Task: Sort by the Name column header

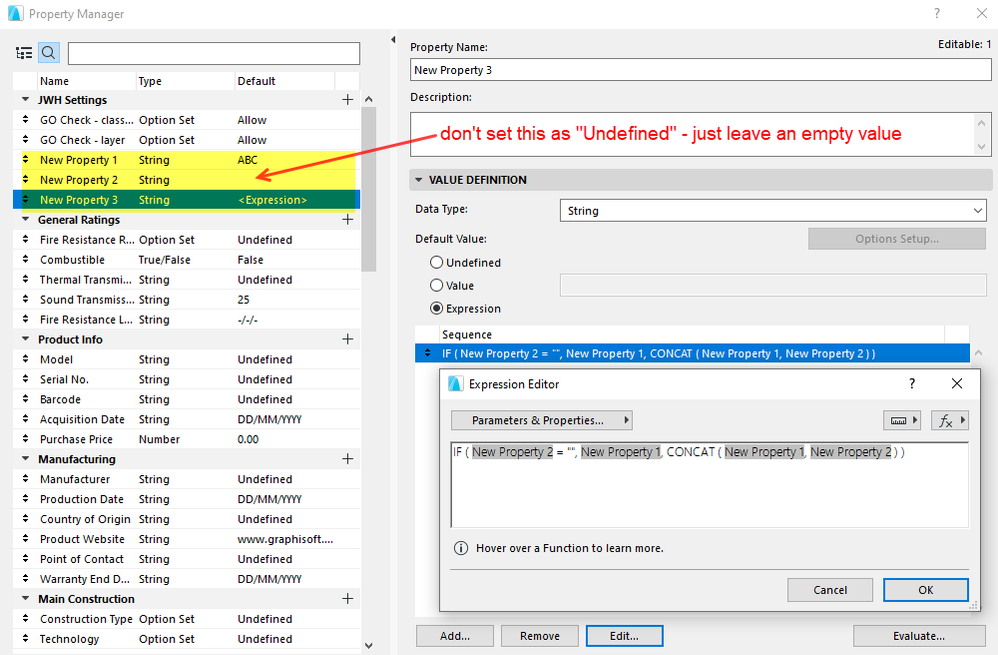Action: (x=86, y=81)
